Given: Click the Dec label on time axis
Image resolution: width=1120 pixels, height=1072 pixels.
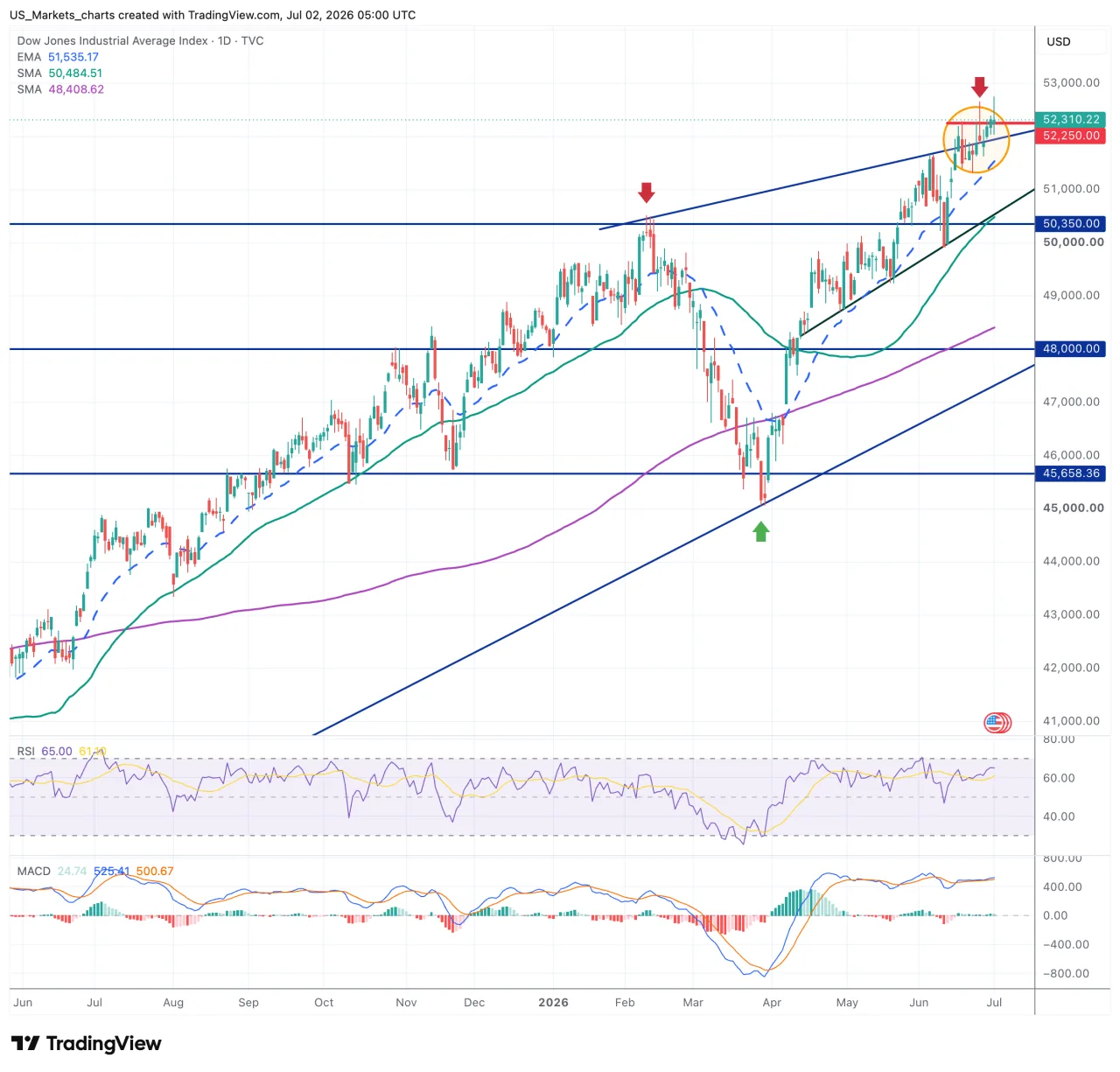Looking at the screenshot, I should 474,1003.
